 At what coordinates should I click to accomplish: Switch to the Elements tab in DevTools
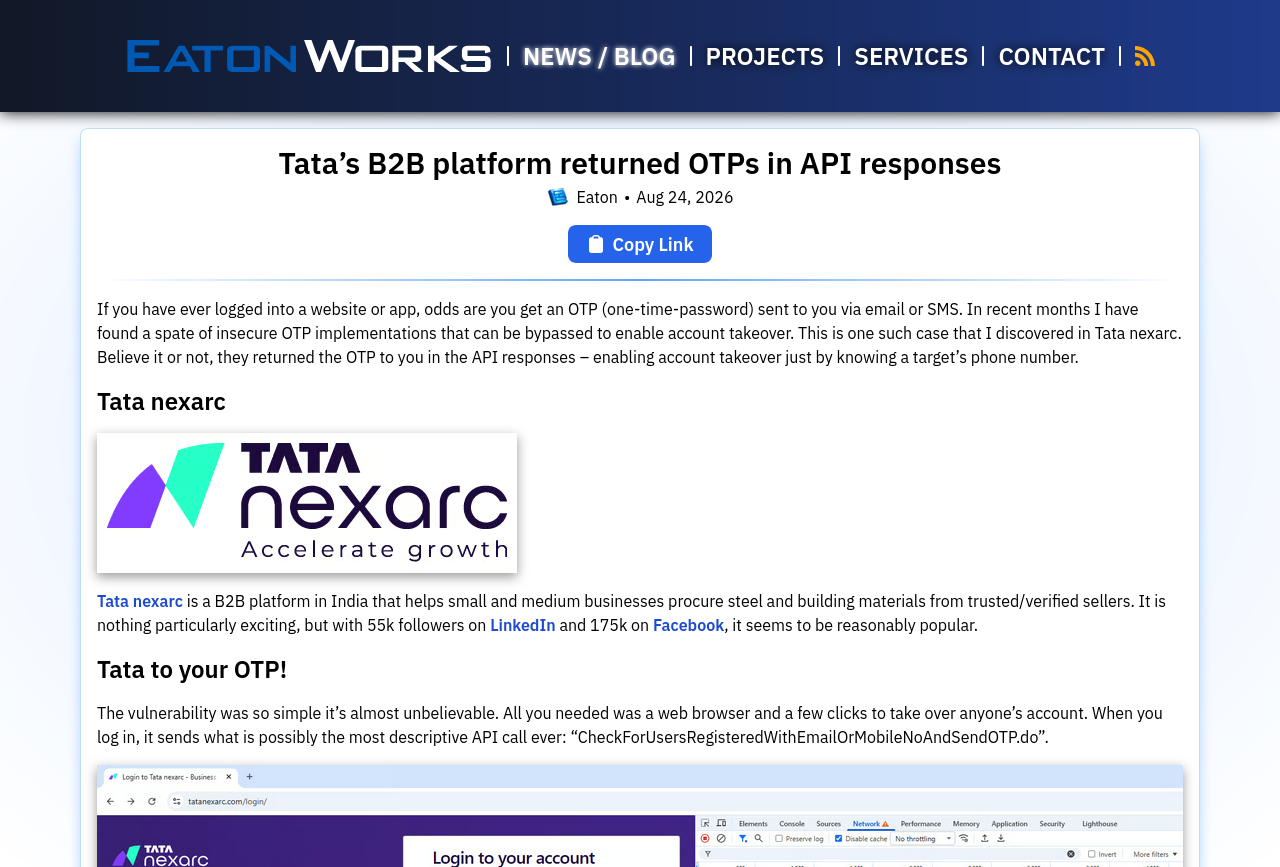(752, 823)
